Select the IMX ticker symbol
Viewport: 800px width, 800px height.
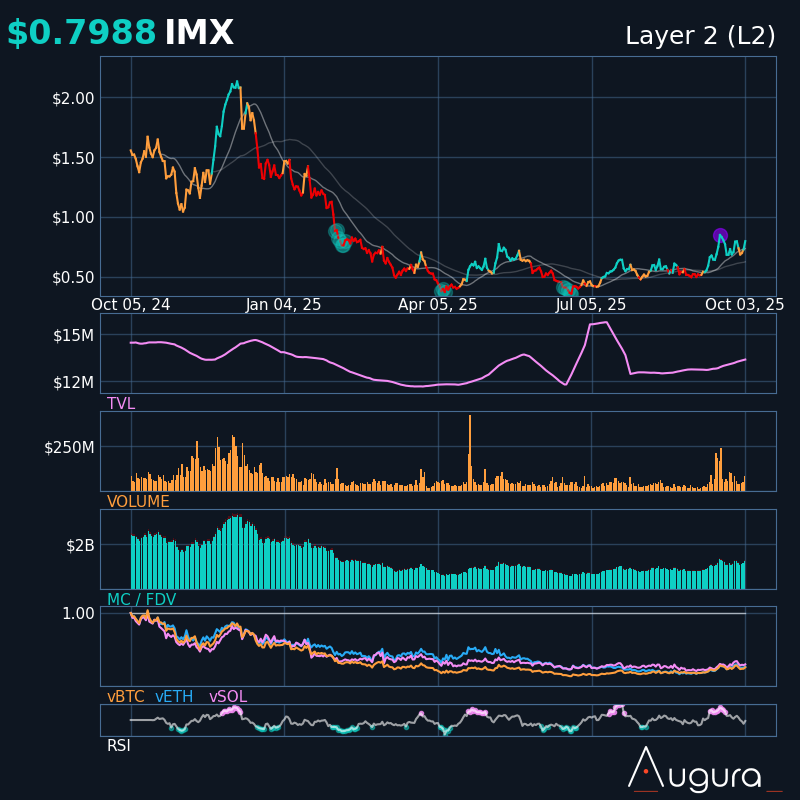pos(199,34)
